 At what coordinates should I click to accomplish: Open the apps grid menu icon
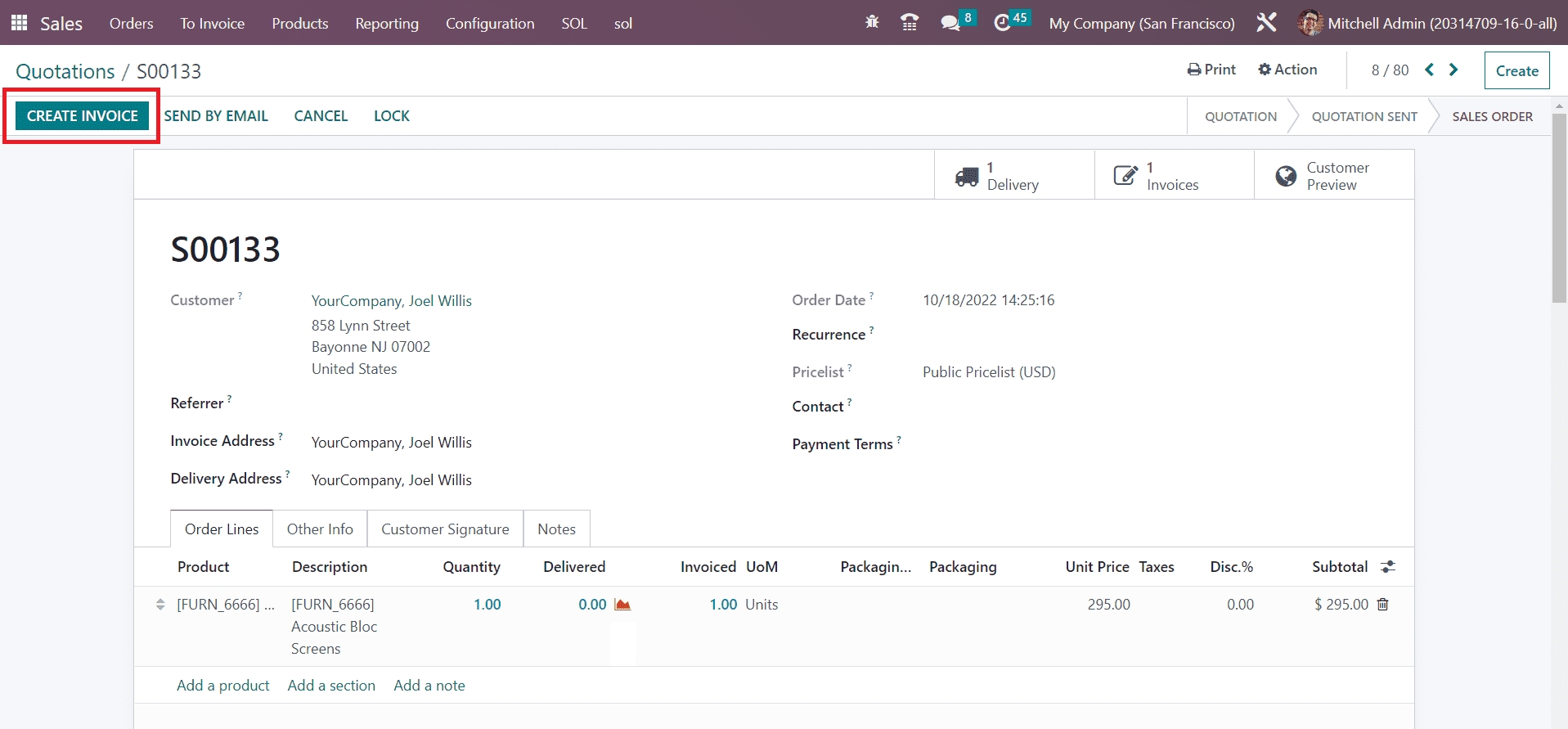coord(19,23)
